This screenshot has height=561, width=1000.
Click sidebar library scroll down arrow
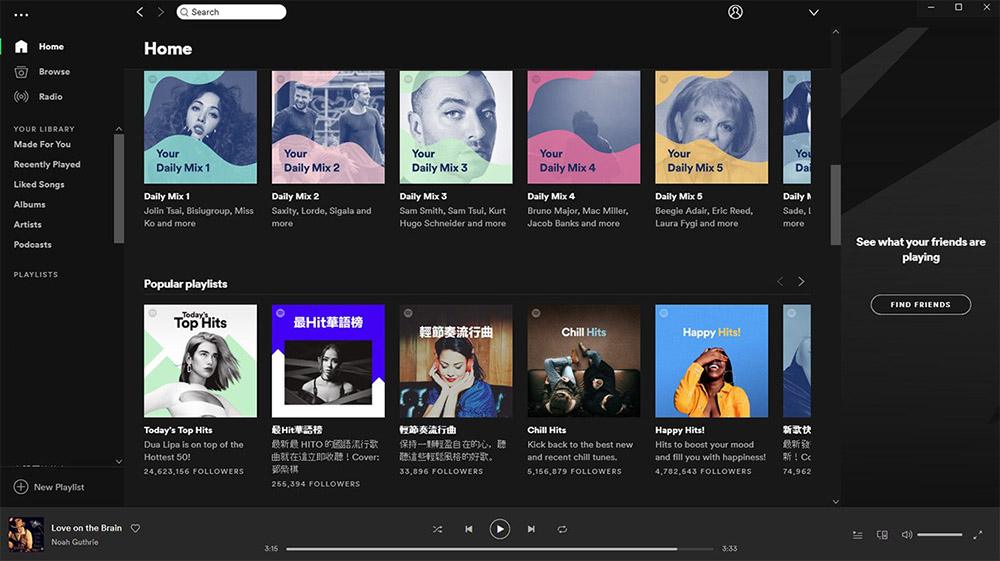pos(119,462)
